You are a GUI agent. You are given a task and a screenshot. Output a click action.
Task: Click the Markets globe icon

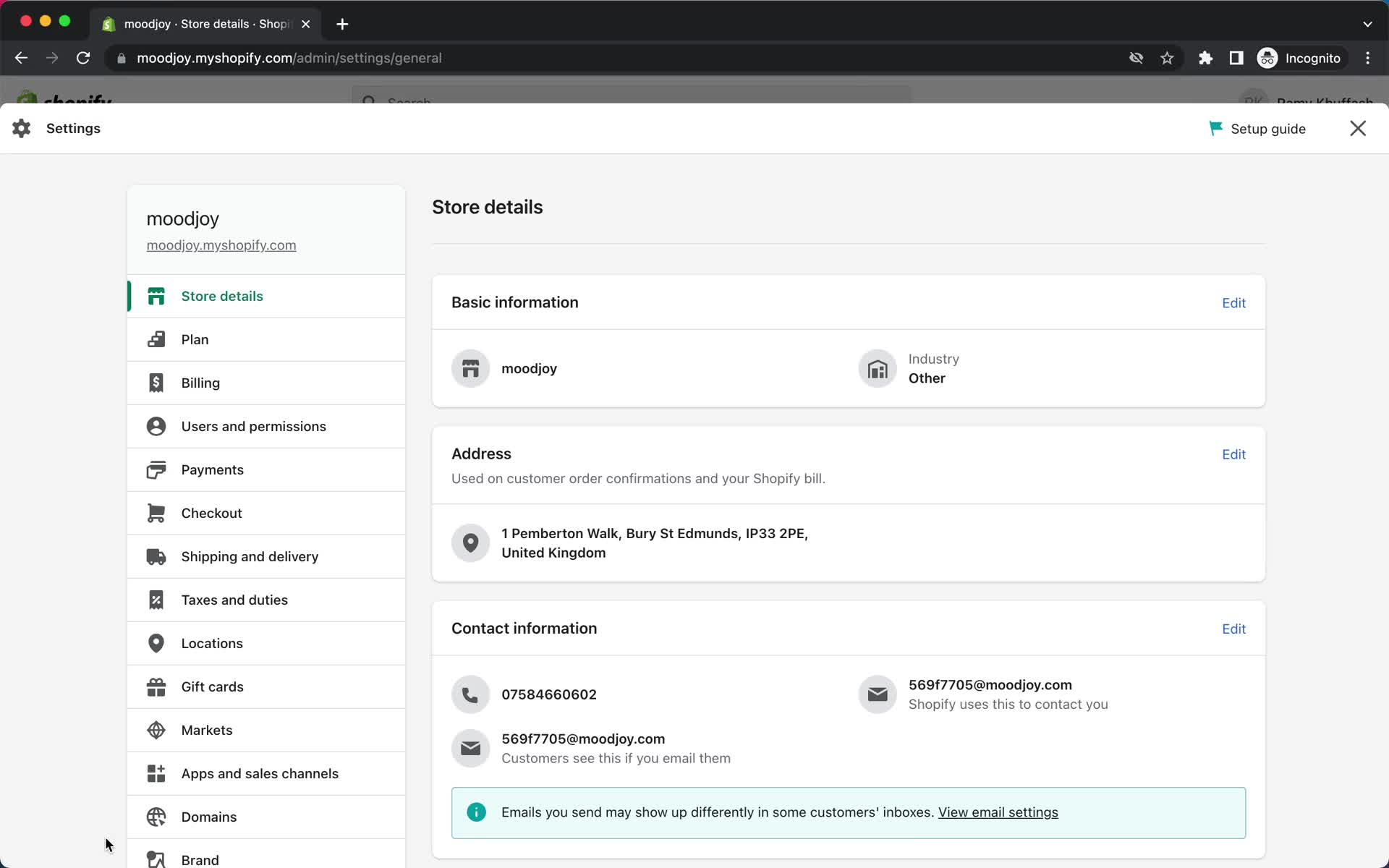(156, 730)
